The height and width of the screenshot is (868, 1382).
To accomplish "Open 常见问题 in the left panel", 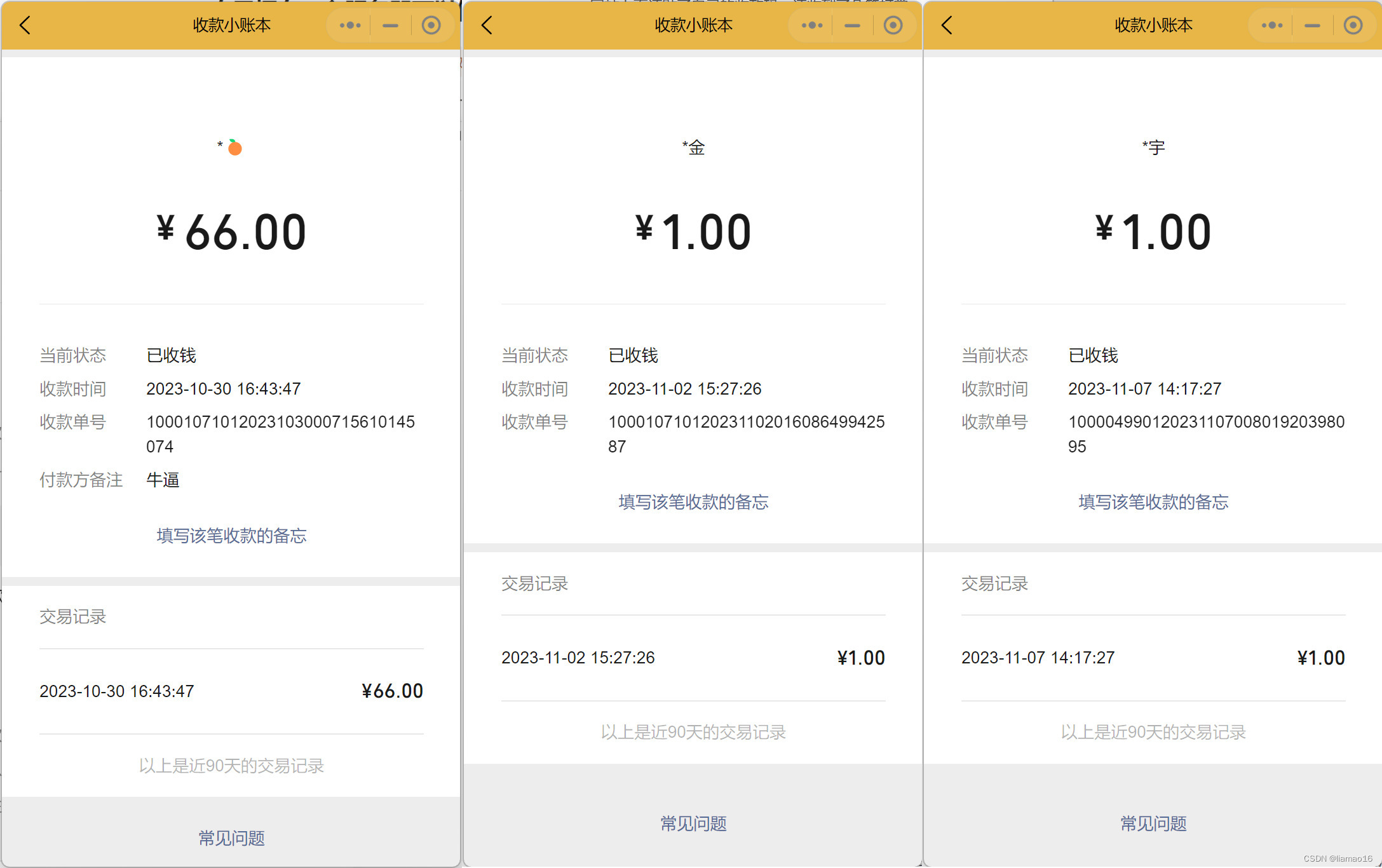I will point(231,838).
